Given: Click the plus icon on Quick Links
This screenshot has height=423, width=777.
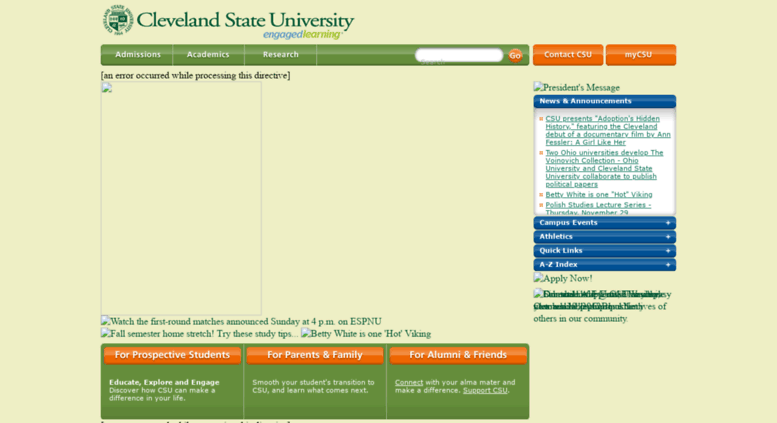Looking at the screenshot, I should click(x=668, y=251).
